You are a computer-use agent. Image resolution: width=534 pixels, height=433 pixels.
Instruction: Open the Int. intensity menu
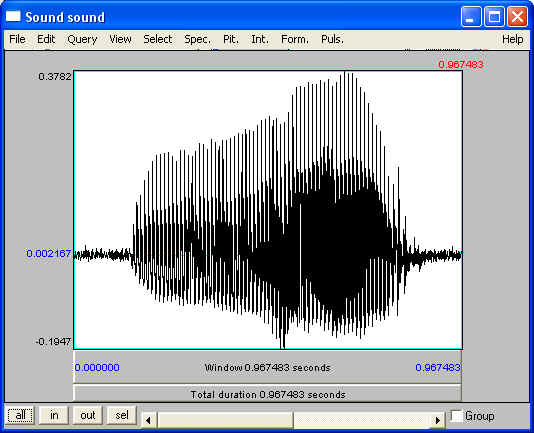260,39
